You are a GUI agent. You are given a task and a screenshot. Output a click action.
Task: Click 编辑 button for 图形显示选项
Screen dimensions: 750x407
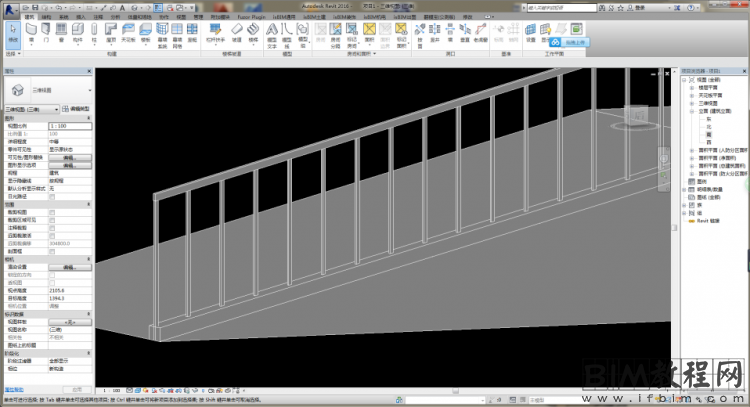[70, 165]
